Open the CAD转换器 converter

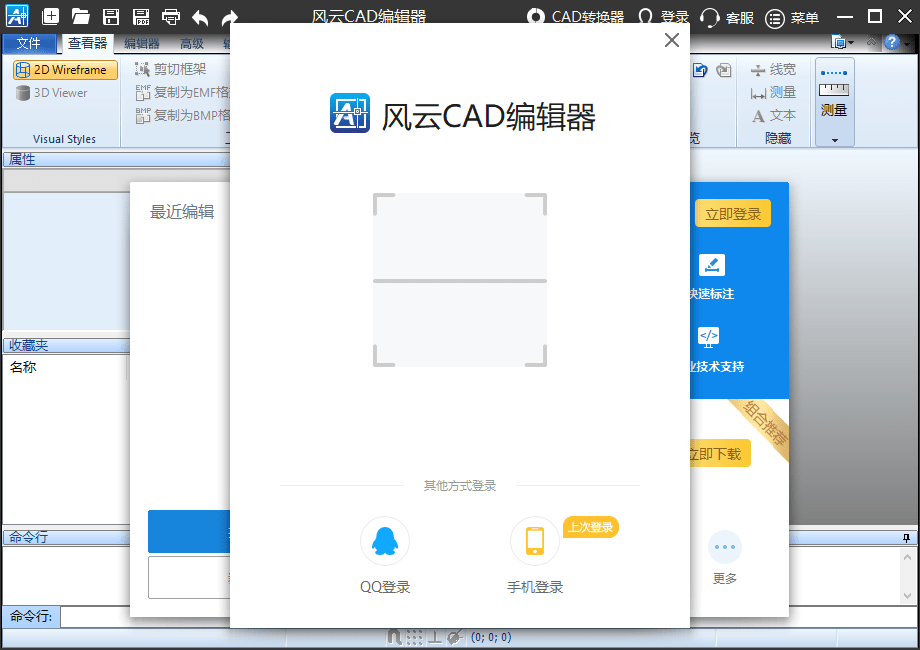pyautogui.click(x=575, y=17)
